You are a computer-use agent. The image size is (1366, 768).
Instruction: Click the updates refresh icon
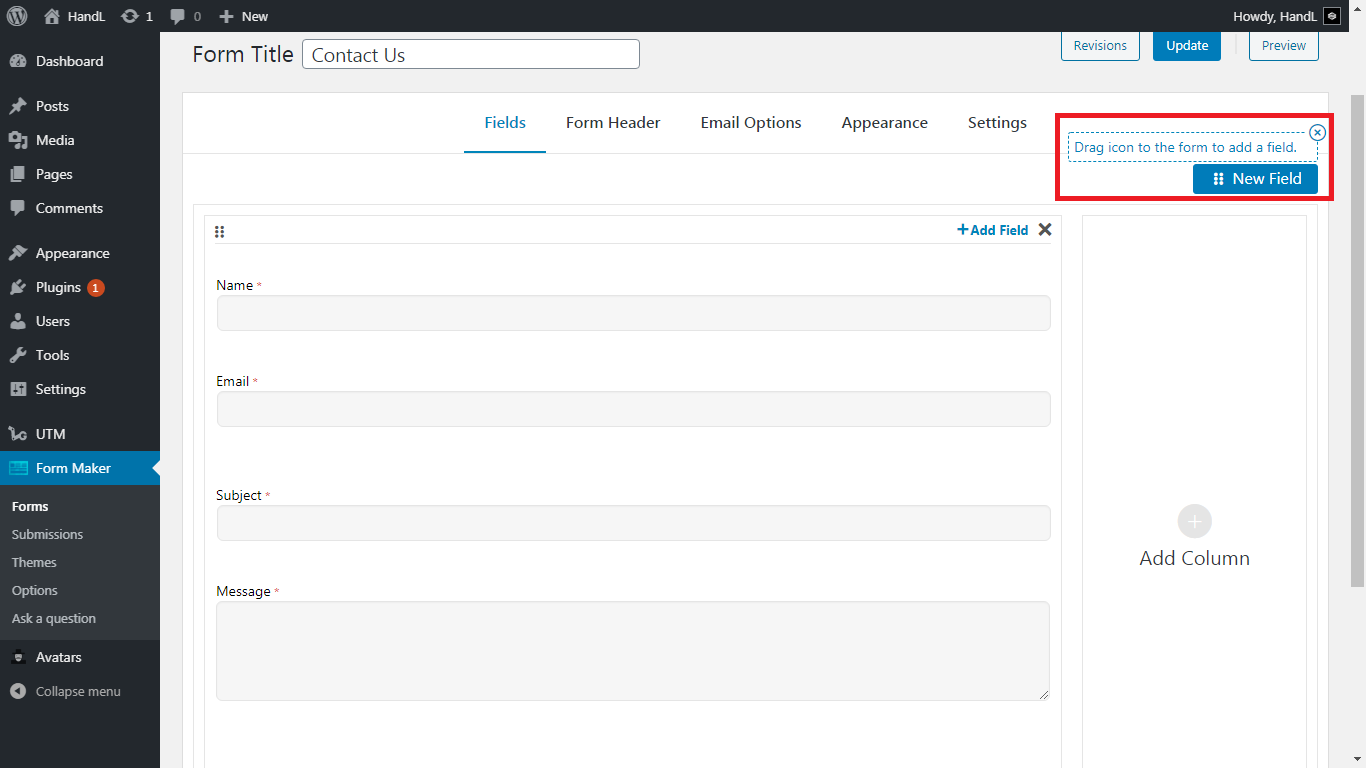click(x=130, y=16)
